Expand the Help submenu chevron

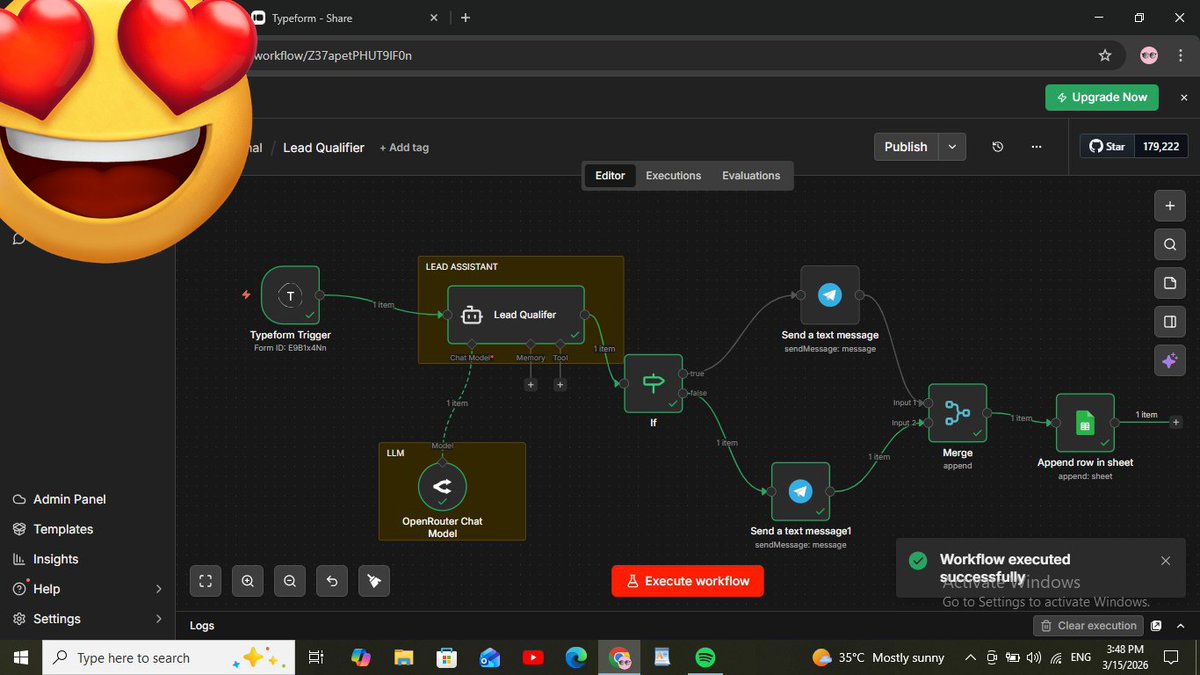[x=158, y=589]
